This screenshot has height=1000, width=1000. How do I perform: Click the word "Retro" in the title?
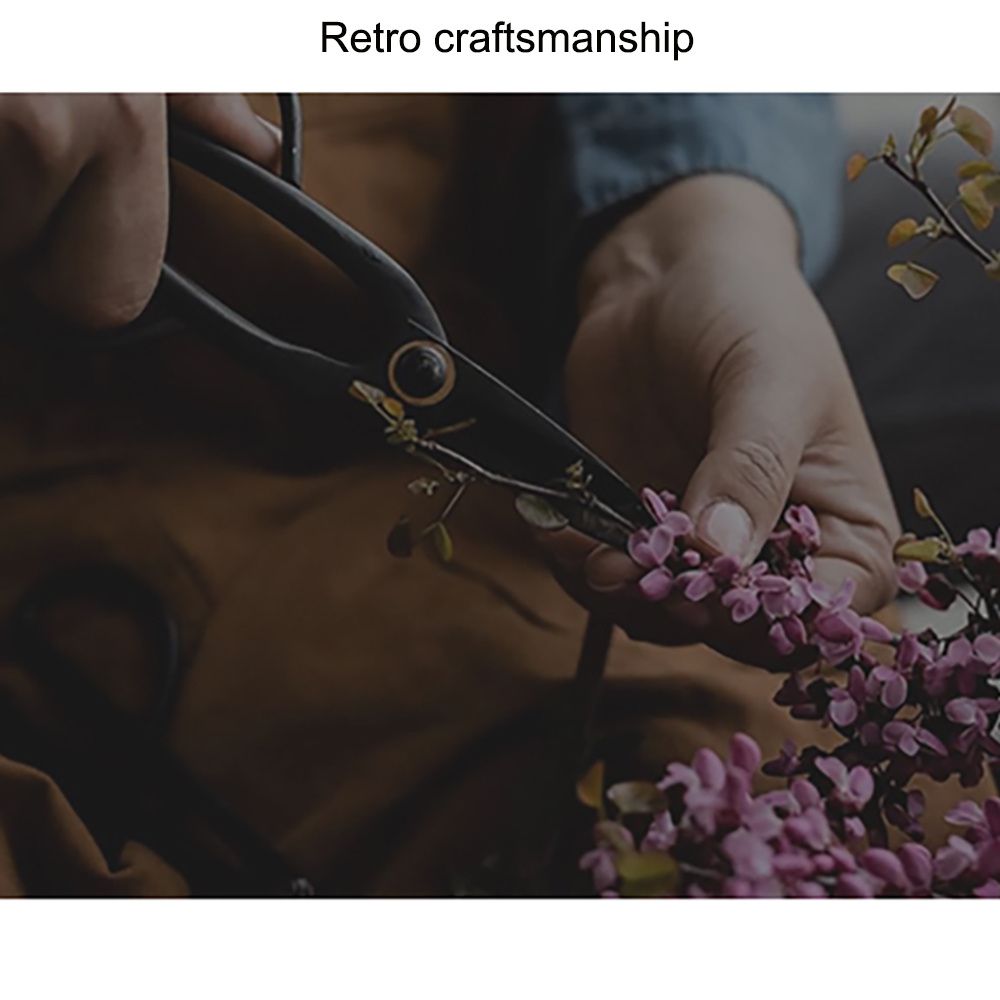(371, 38)
